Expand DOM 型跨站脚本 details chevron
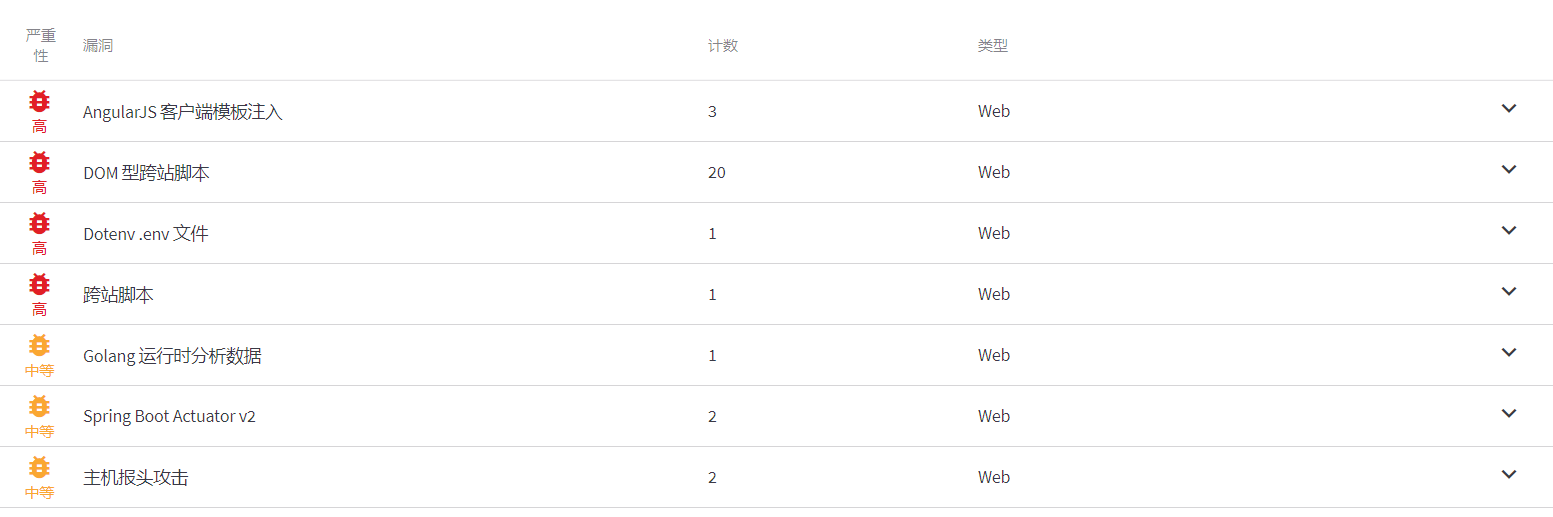 [1509, 169]
